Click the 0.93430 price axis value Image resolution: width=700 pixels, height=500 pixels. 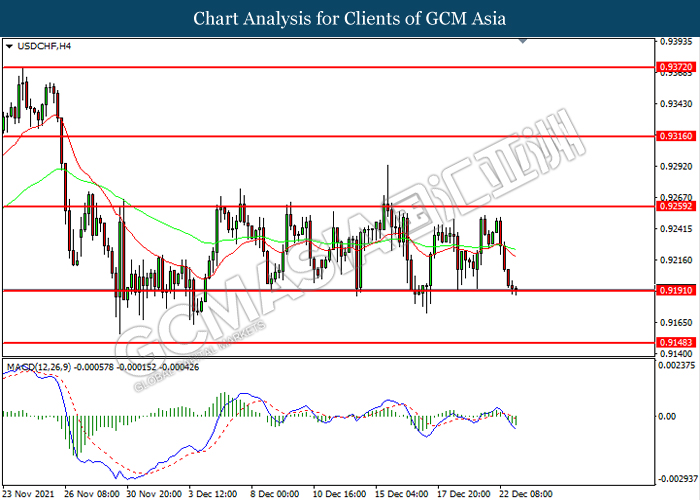click(x=676, y=104)
